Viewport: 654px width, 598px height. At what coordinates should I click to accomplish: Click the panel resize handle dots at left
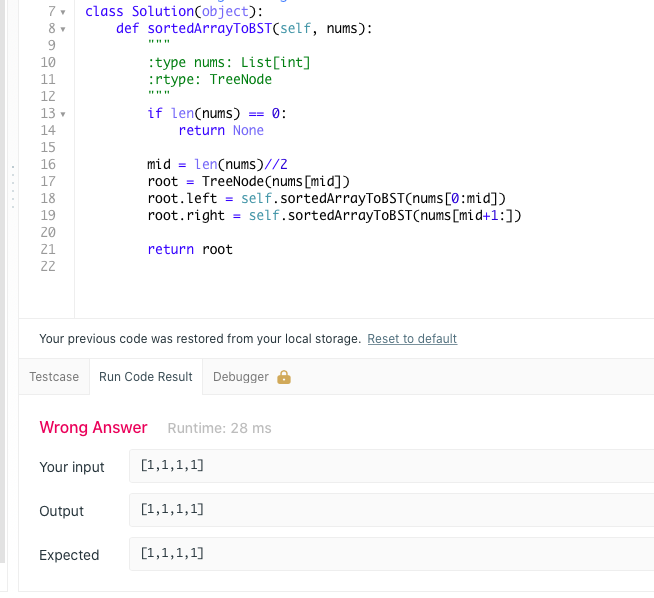tap(13, 187)
